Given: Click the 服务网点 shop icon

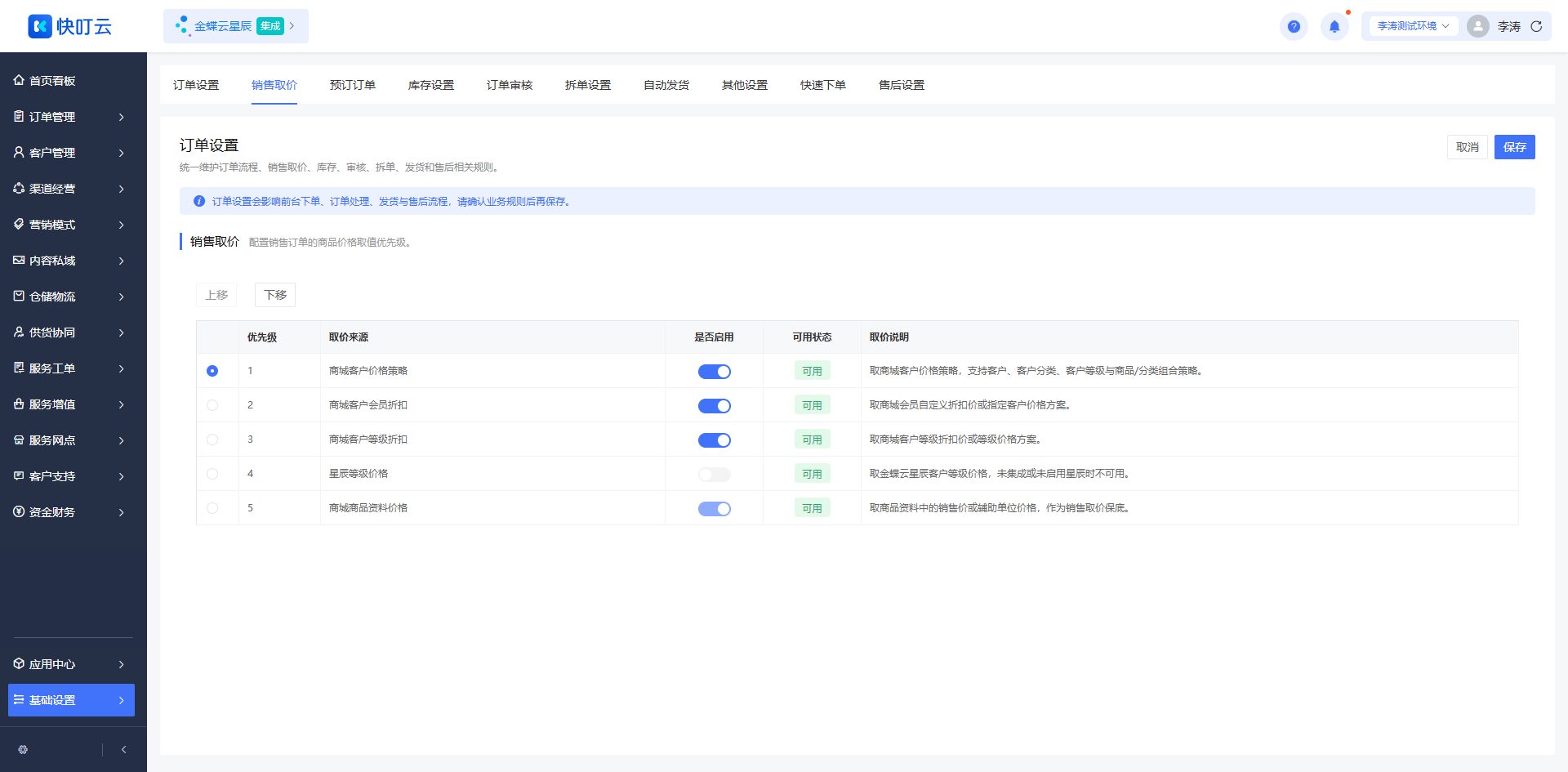Looking at the screenshot, I should [19, 440].
